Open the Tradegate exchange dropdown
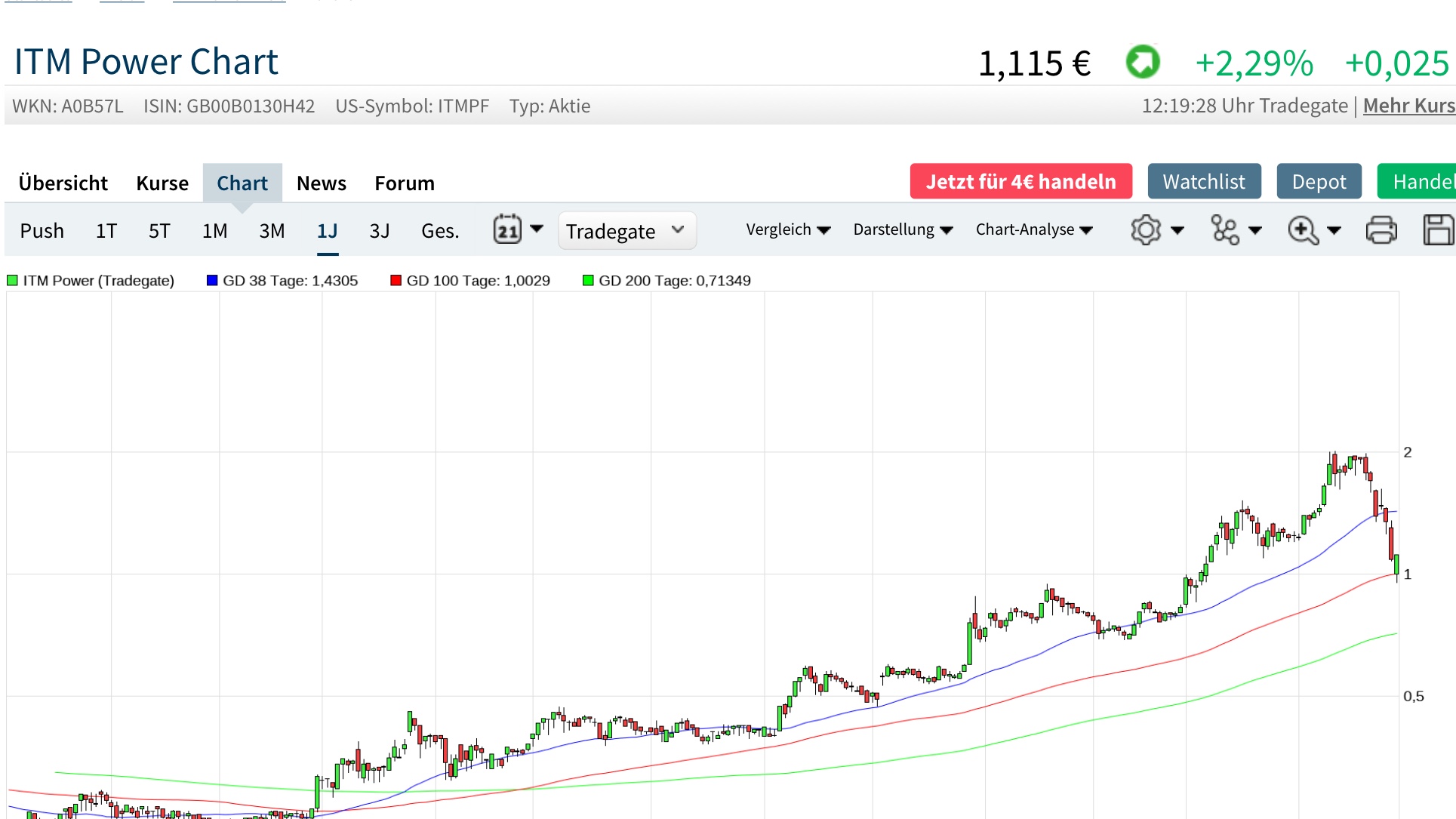Image resolution: width=1456 pixels, height=819 pixels. 626,231
